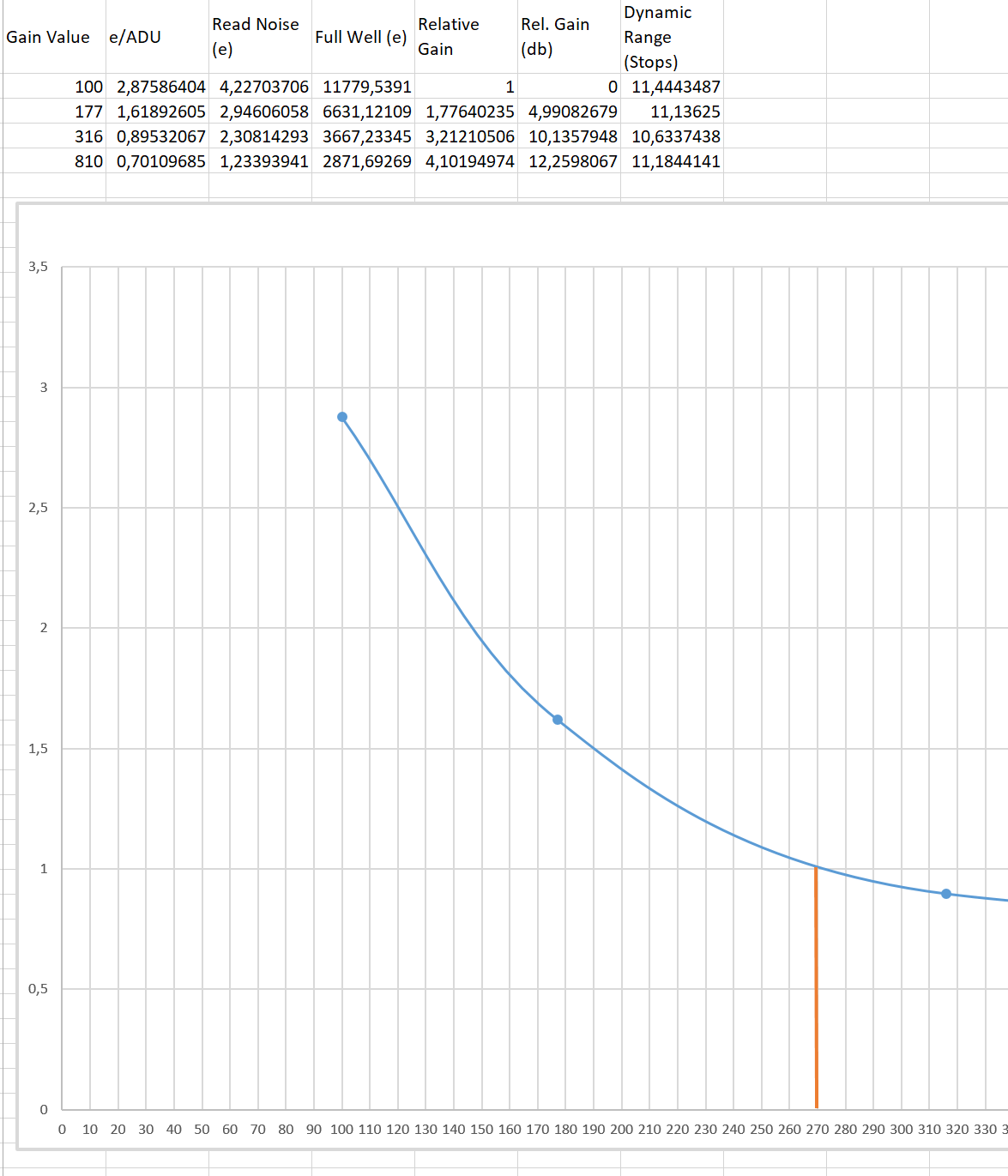
Task: Click the "e/ADU" column header cell
Action: 136,37
